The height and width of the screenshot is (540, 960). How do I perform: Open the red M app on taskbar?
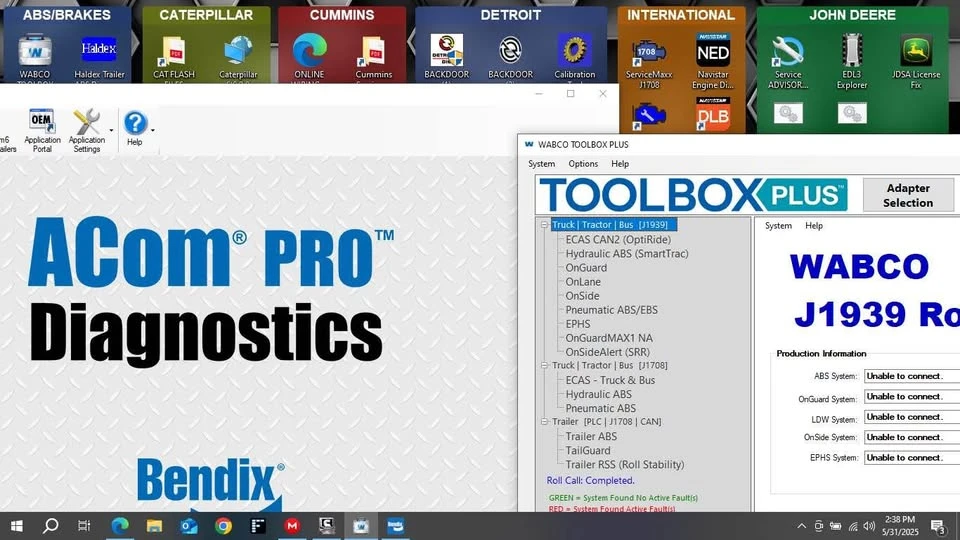click(x=292, y=526)
